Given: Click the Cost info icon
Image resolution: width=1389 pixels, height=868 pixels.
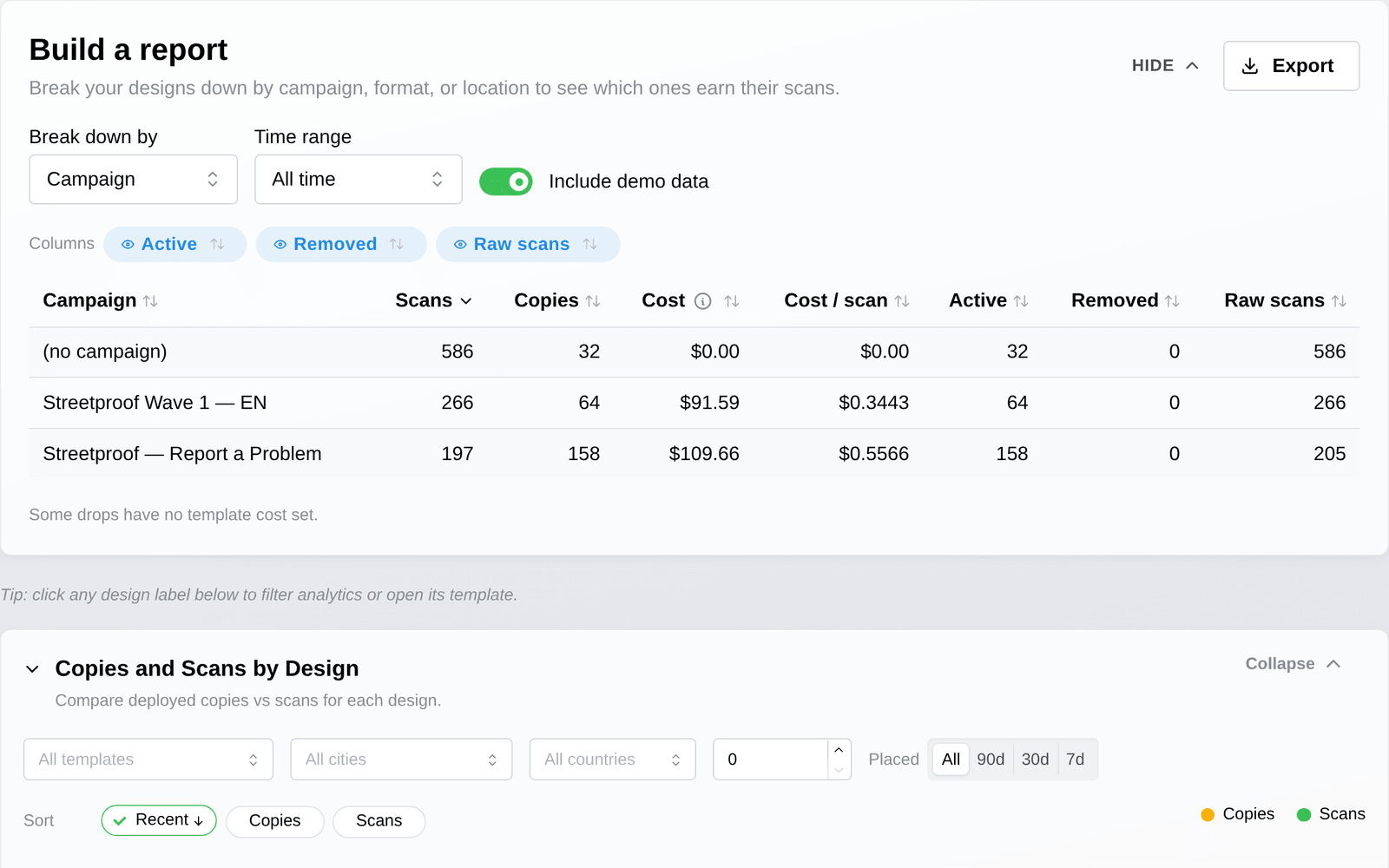Looking at the screenshot, I should (x=703, y=301).
